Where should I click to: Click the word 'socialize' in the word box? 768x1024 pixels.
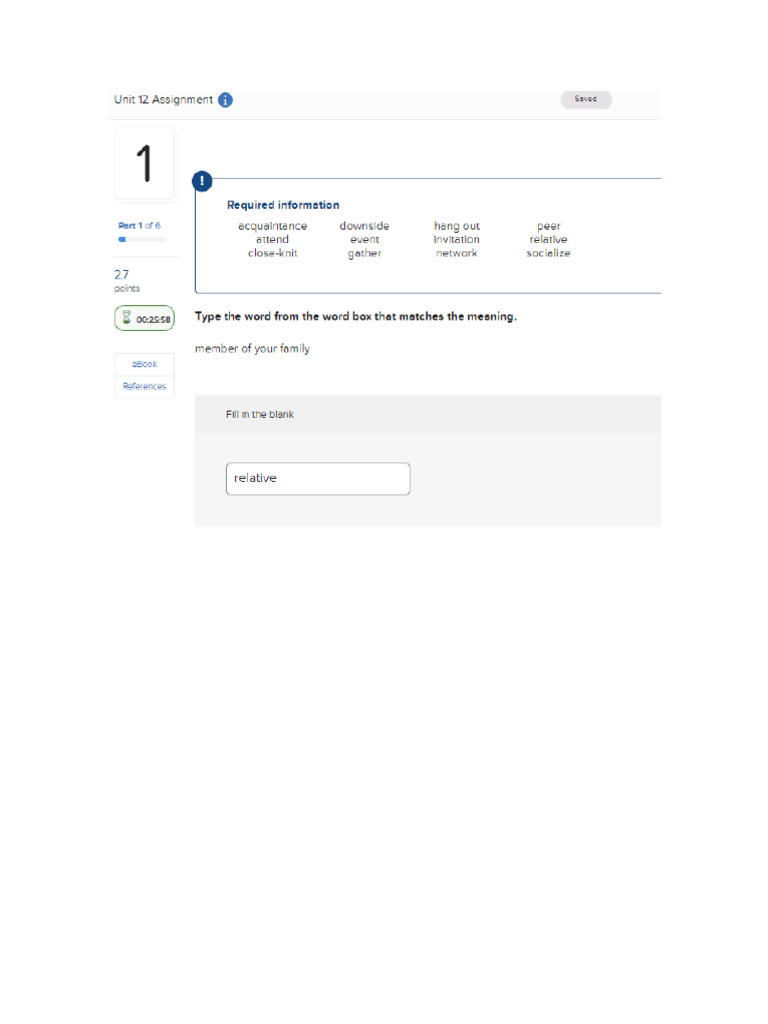click(549, 253)
